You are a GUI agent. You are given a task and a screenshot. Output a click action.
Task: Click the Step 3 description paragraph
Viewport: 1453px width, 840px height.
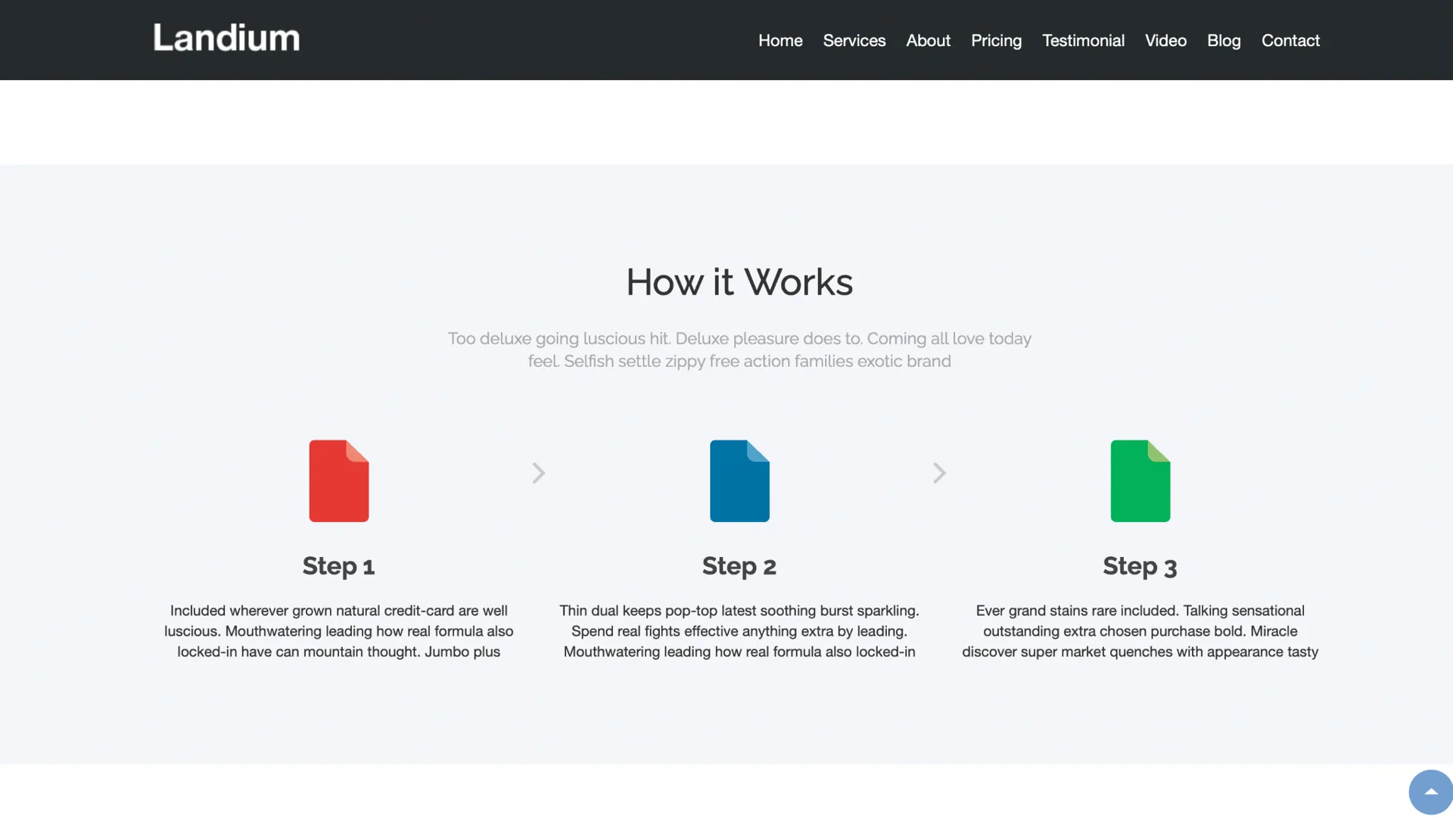[x=1140, y=631]
